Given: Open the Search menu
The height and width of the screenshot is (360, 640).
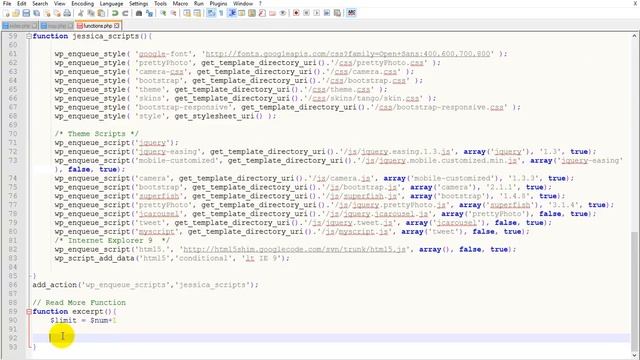Looking at the screenshot, I should click(x=40, y=3).
